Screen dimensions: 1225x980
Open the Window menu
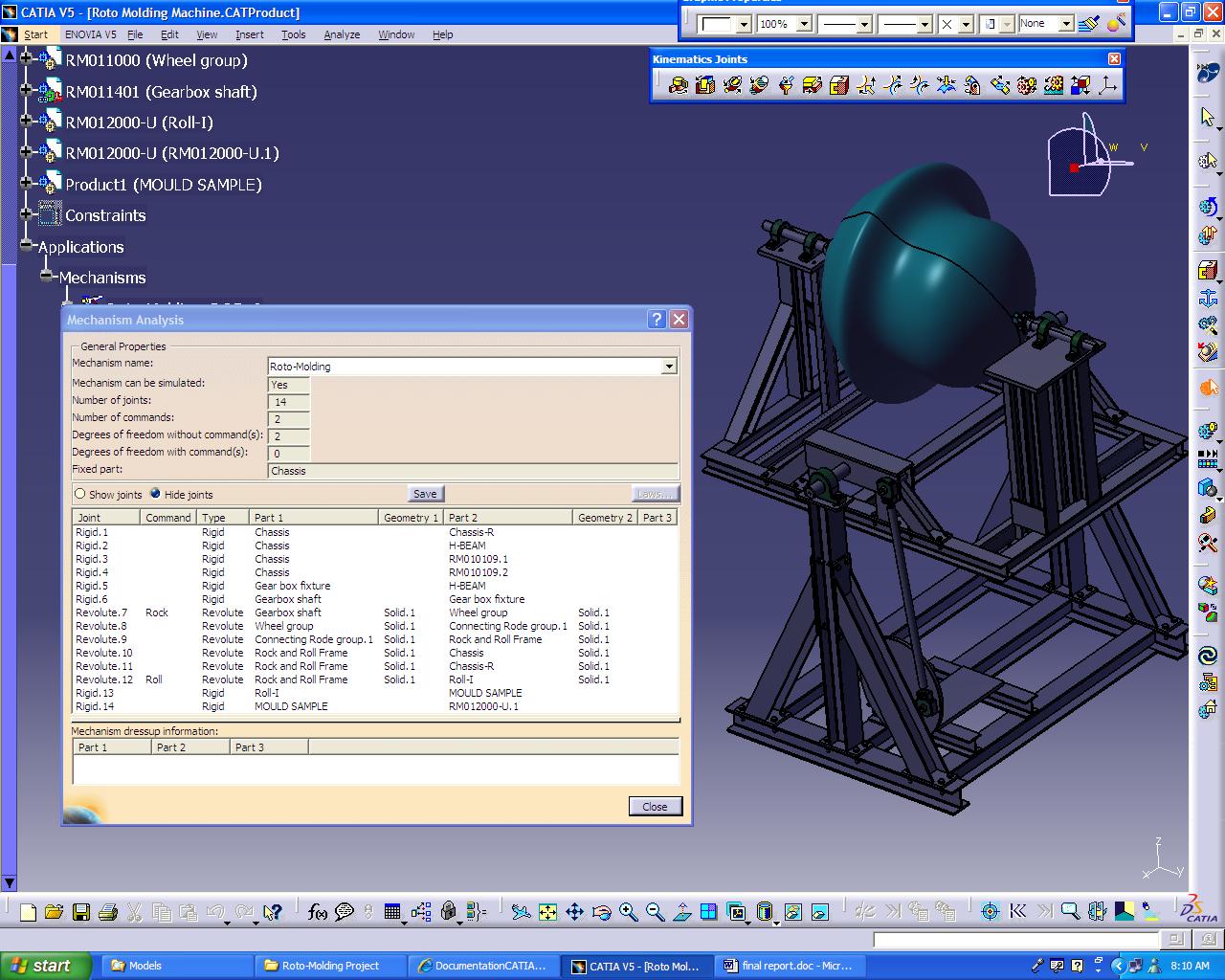tap(396, 34)
